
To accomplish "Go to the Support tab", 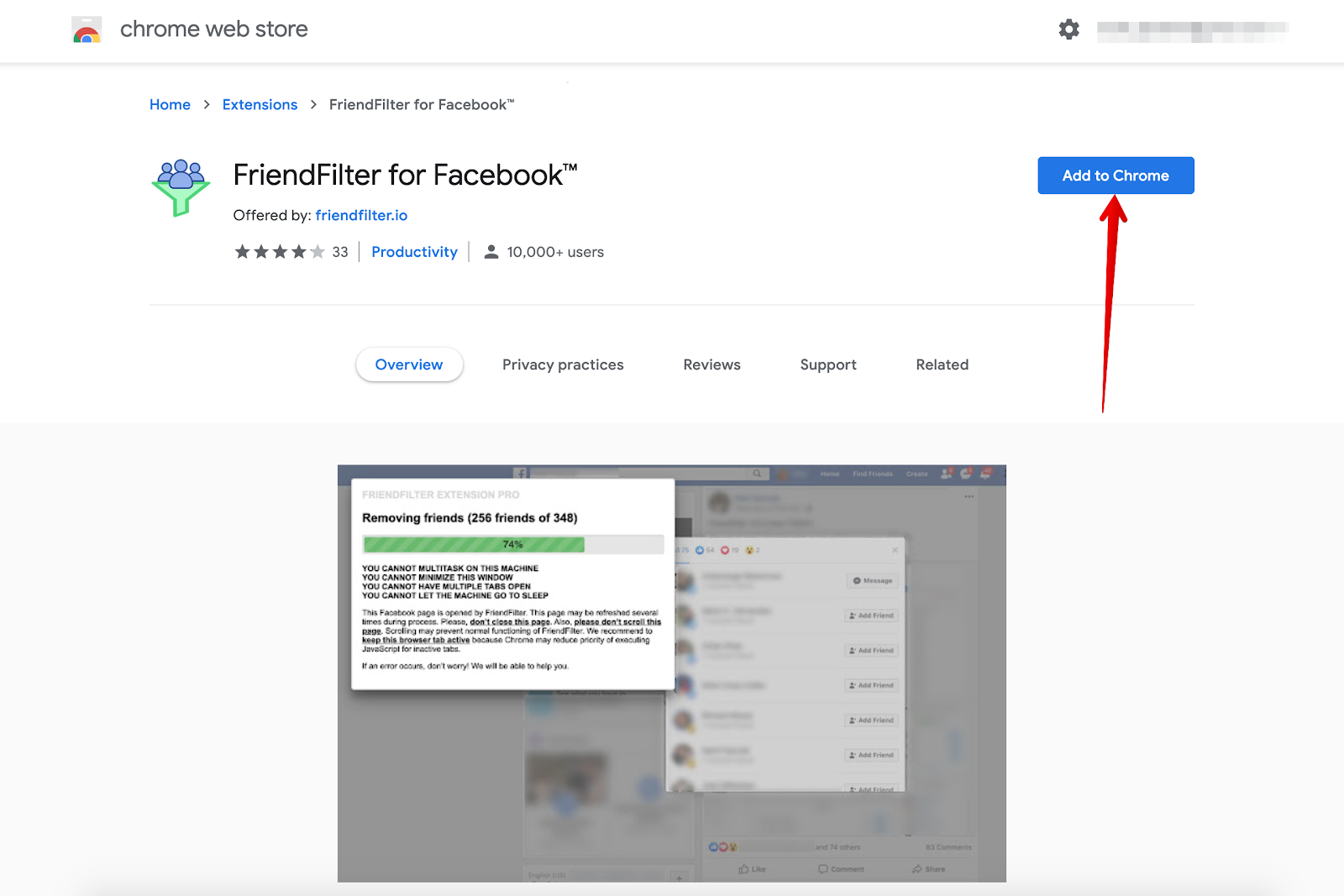I will [x=828, y=364].
